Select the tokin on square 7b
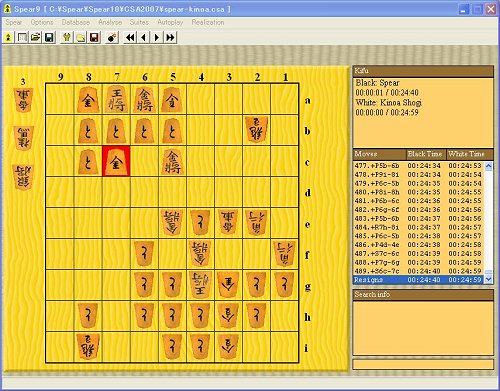Image resolution: width=500 pixels, height=391 pixels. pyautogui.click(x=116, y=130)
